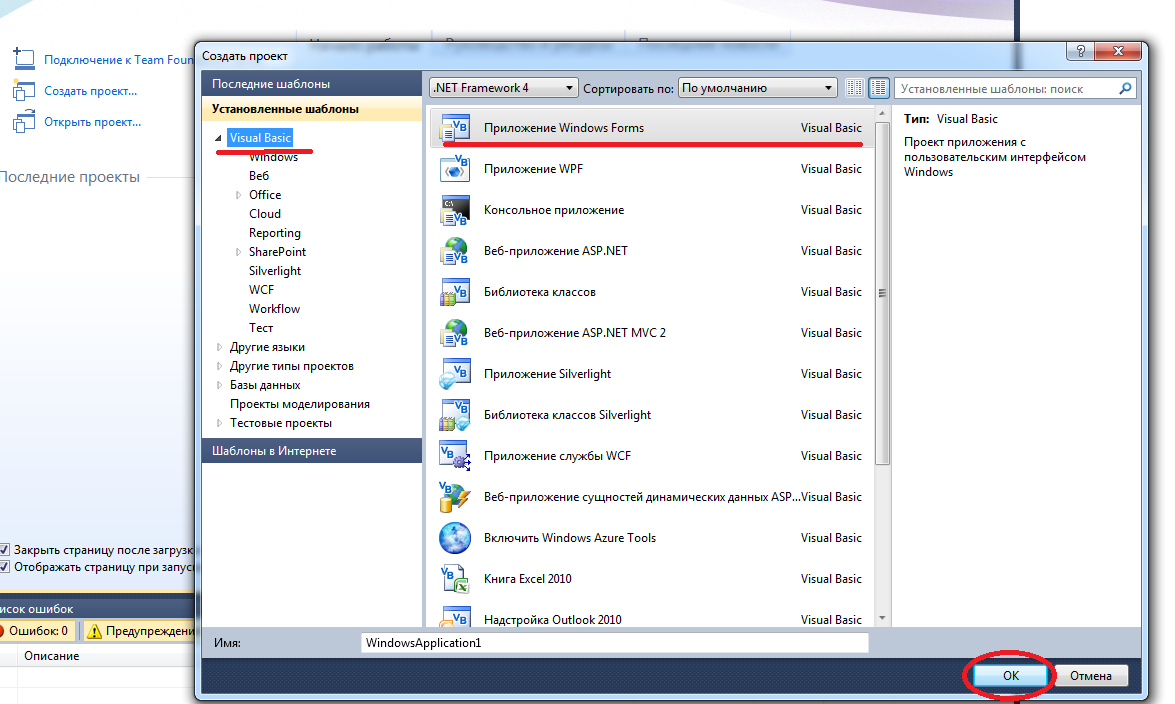Viewport: 1175px width, 704px height.
Task: Expand the SharePoint tree node
Action: pyautogui.click(x=238, y=252)
